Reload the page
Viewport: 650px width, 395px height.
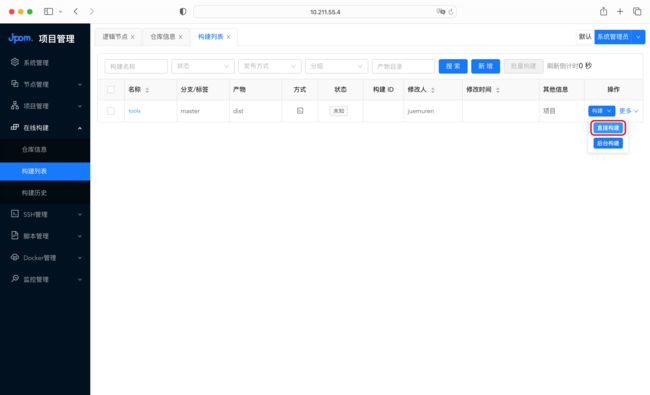tap(451, 12)
